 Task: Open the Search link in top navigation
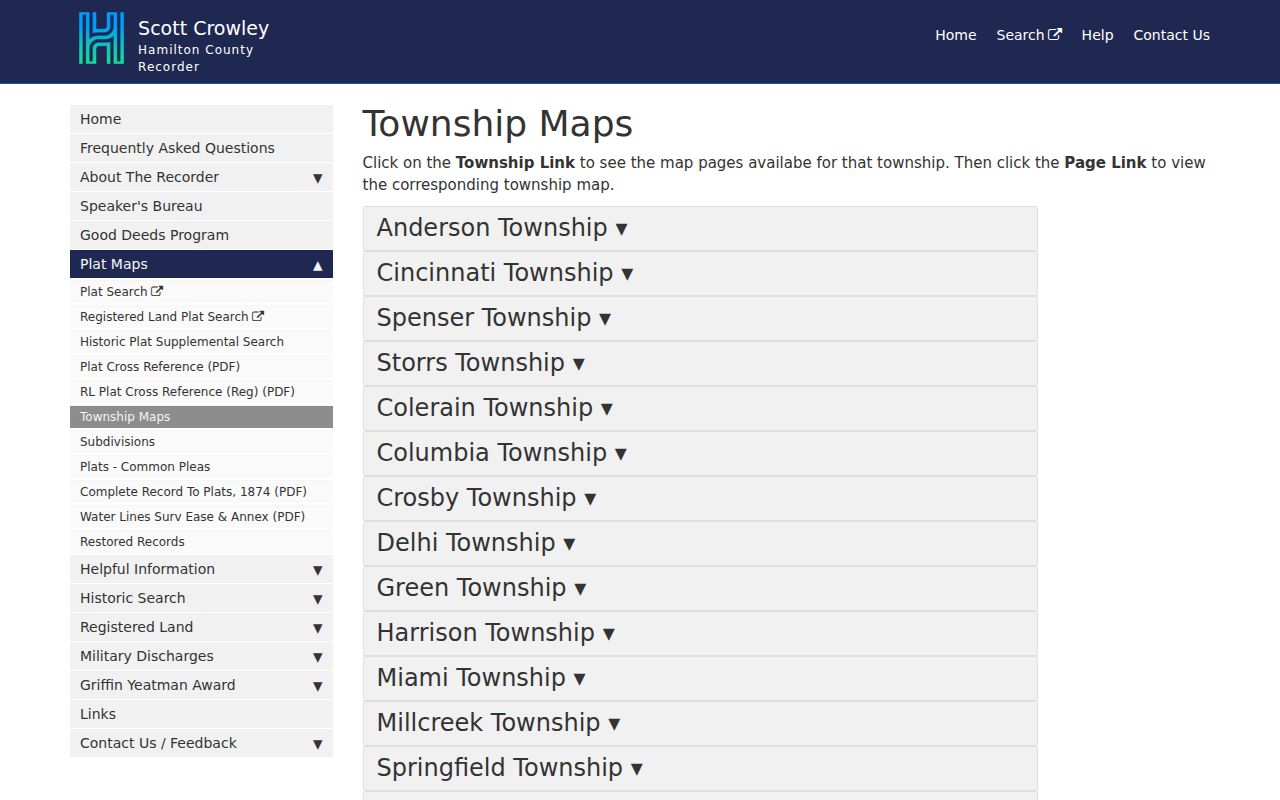[1029, 35]
